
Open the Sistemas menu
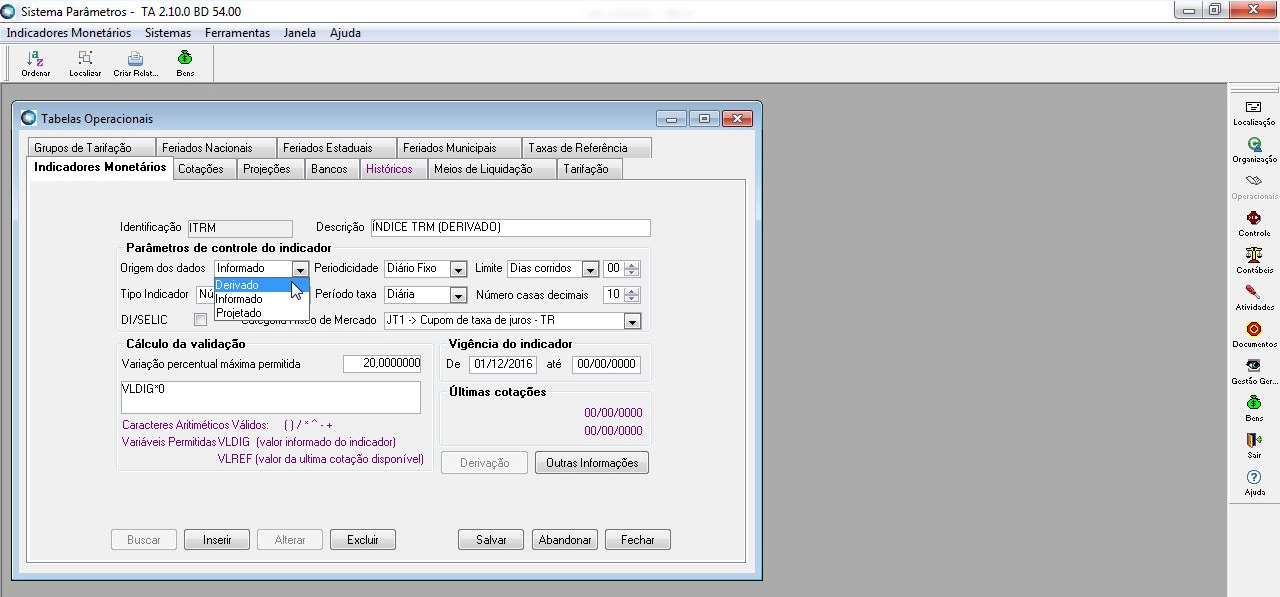coord(167,33)
